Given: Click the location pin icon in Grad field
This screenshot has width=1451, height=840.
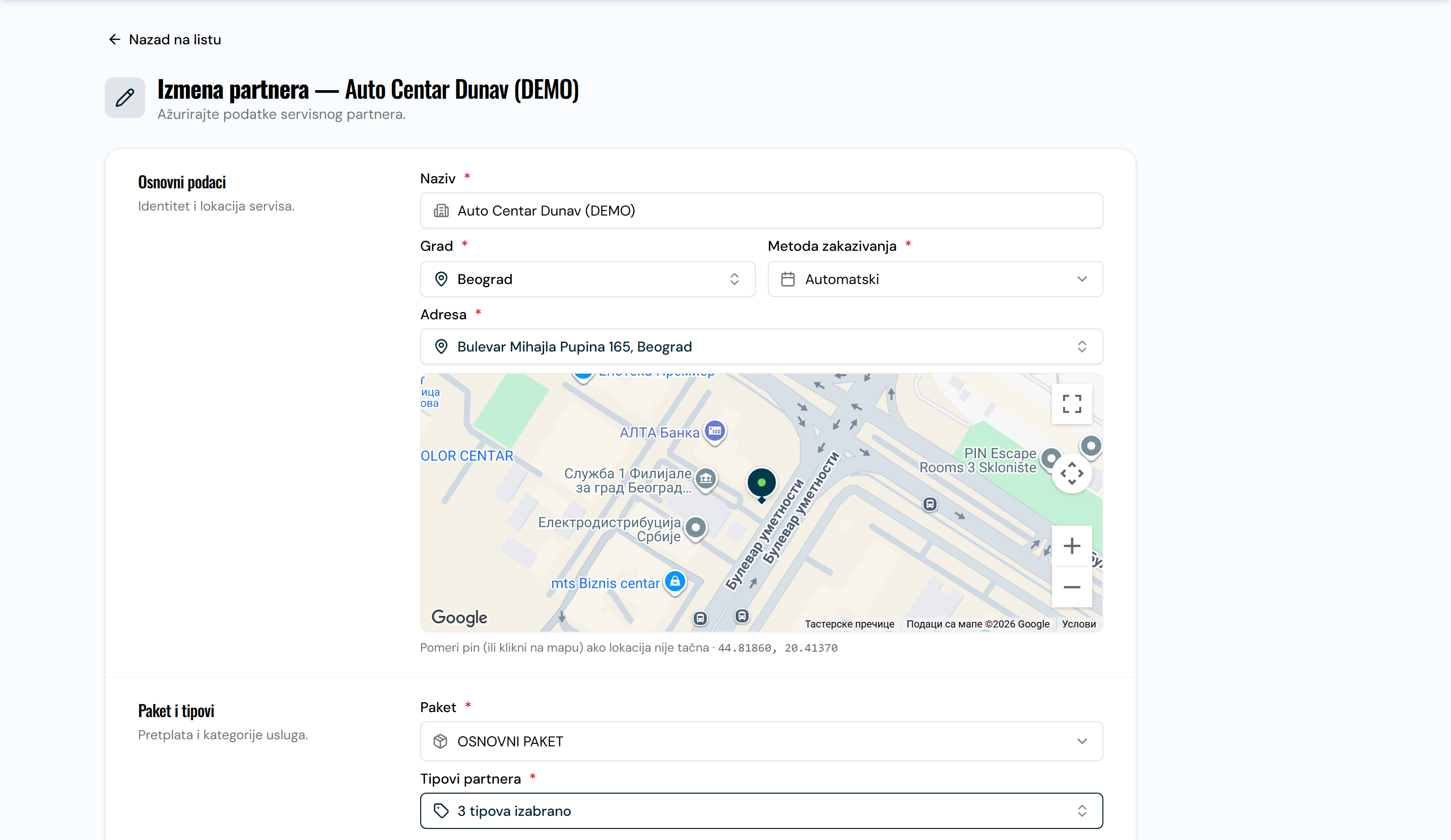Looking at the screenshot, I should click(441, 279).
